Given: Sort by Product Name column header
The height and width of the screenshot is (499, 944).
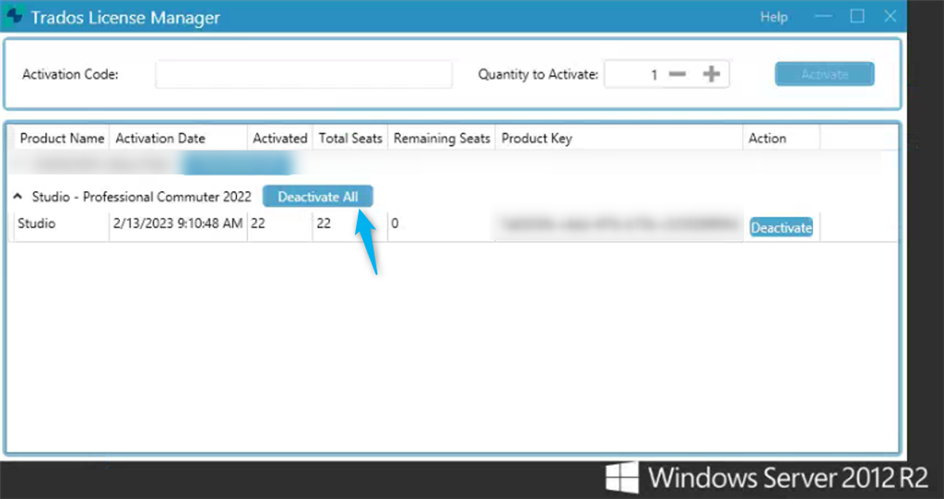Looking at the screenshot, I should click(62, 138).
